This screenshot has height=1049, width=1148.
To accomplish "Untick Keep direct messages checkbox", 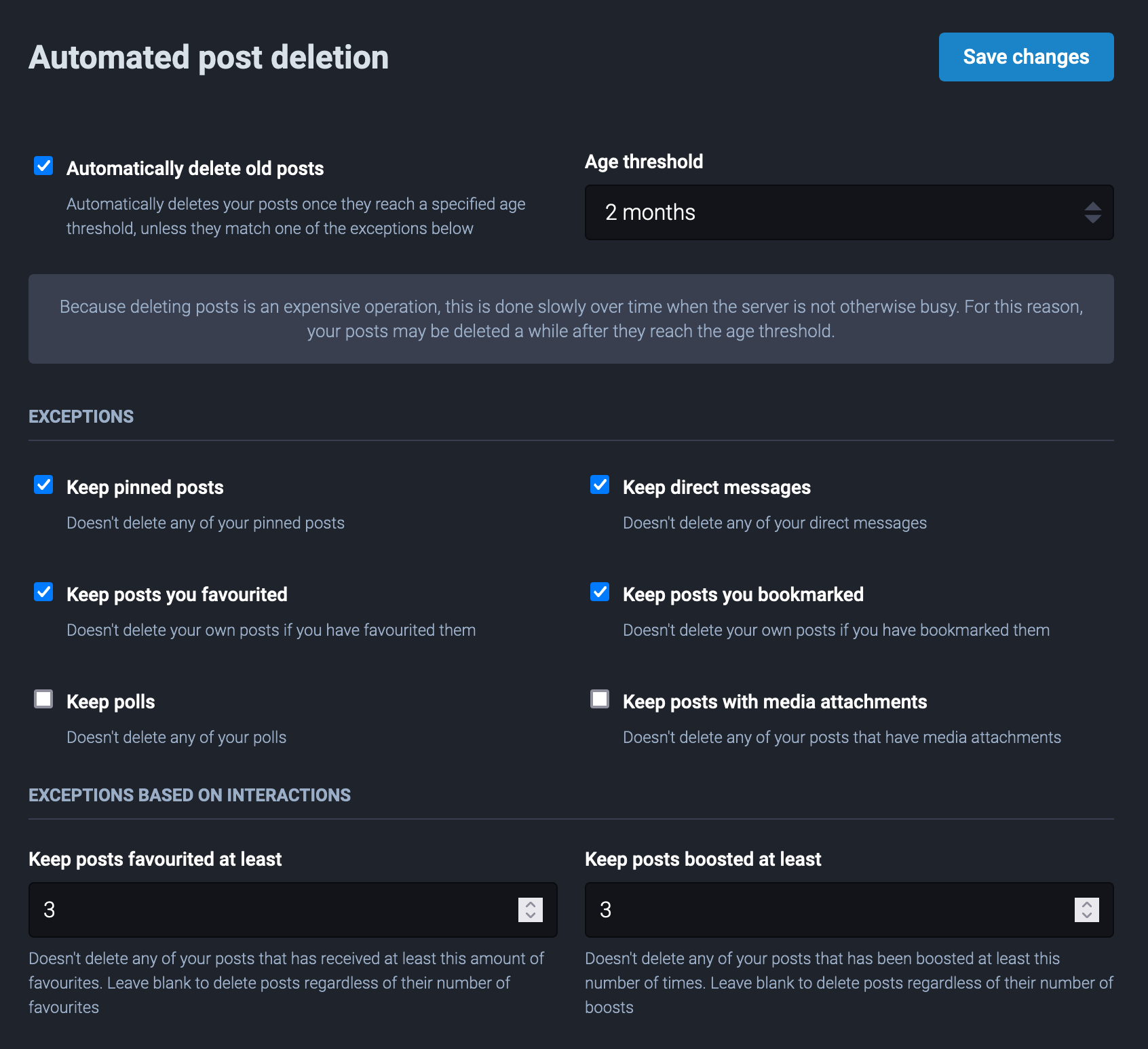I will [x=600, y=484].
